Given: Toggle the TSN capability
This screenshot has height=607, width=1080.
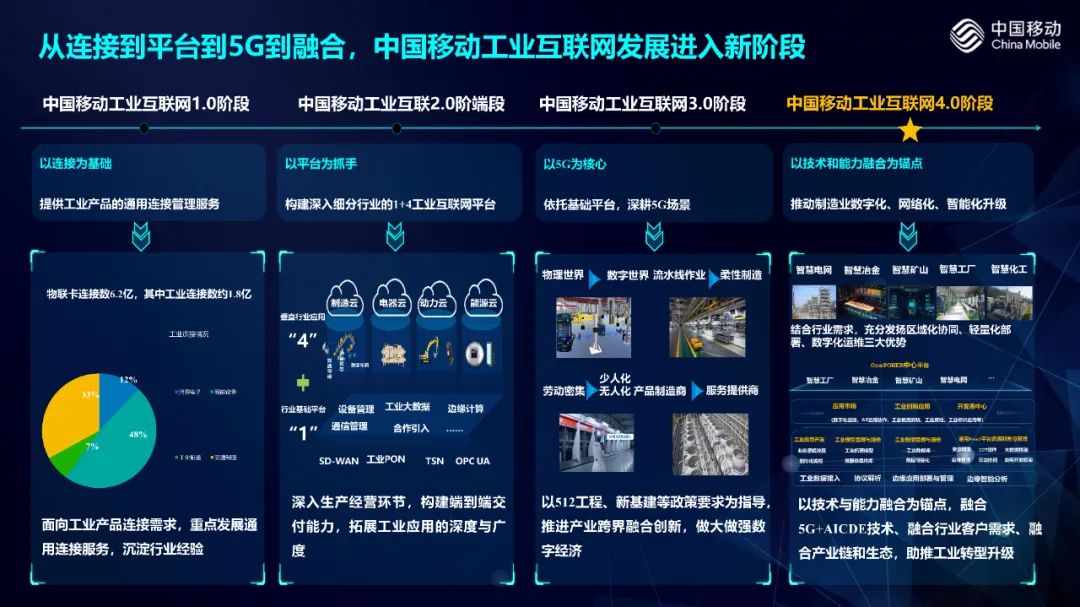Looking at the screenshot, I should coord(436,461).
